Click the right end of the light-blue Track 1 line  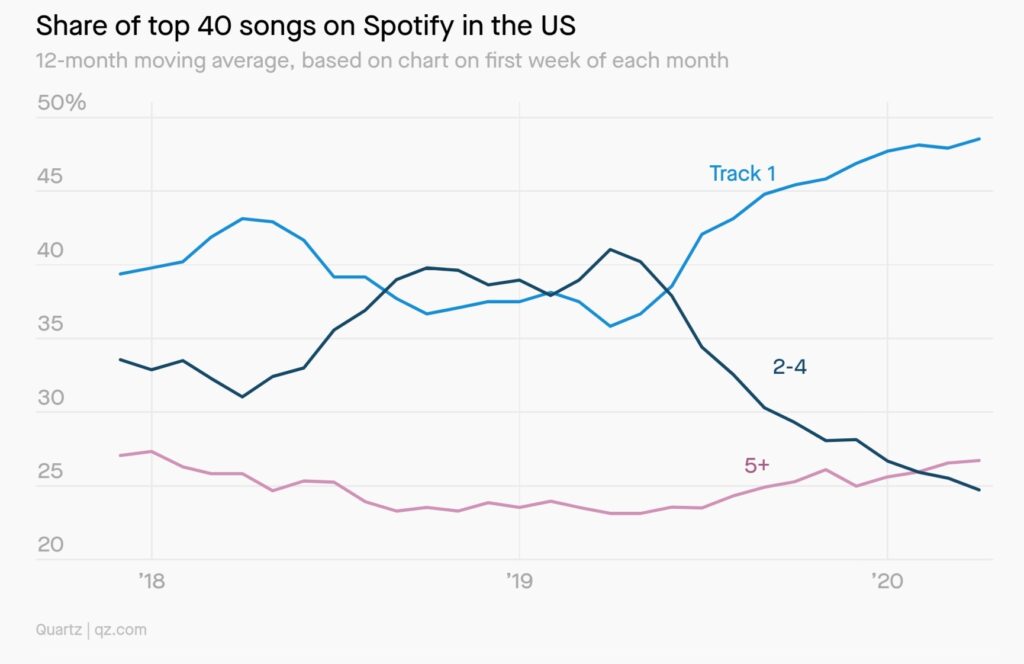979,139
